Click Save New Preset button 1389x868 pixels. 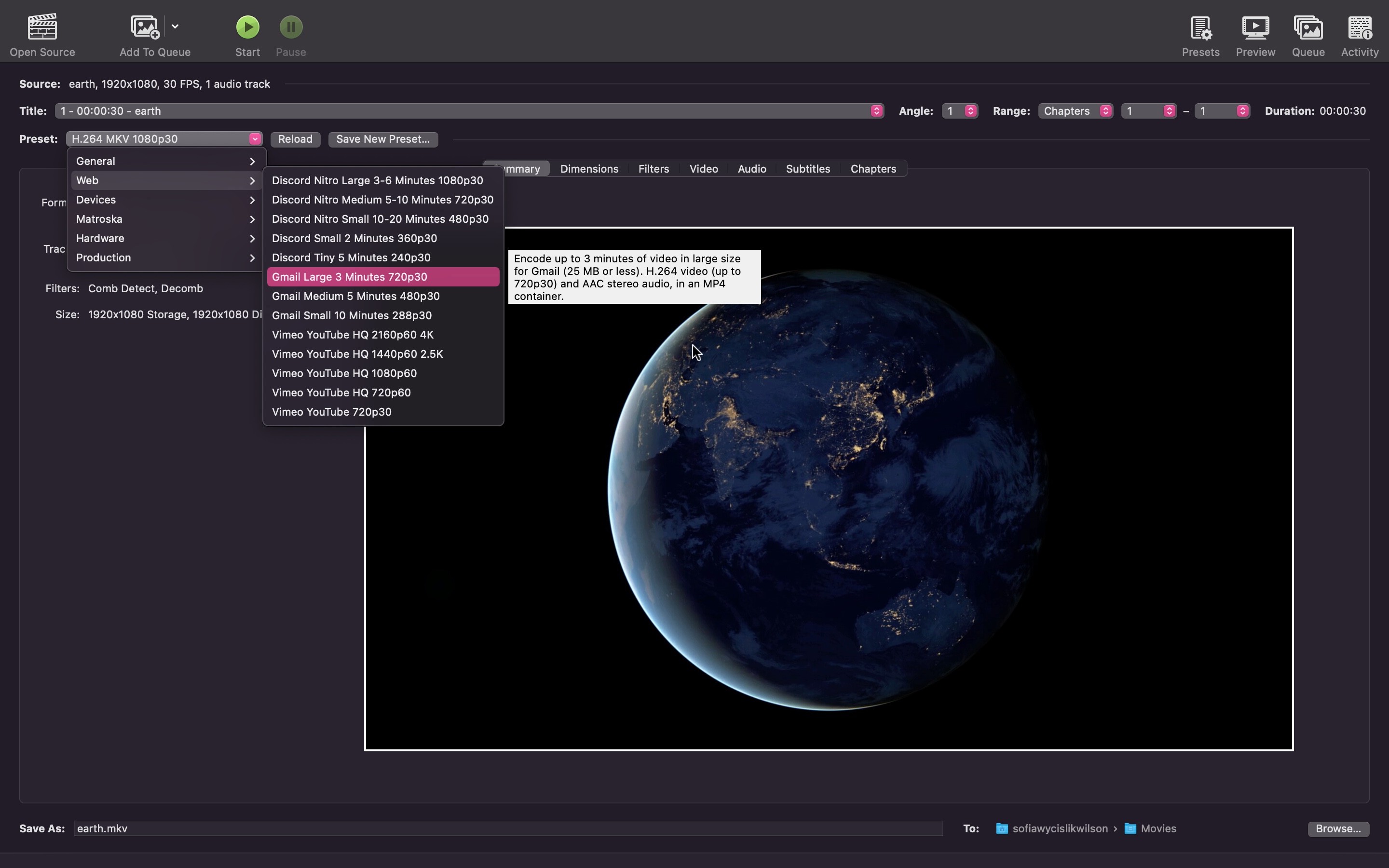(383, 138)
